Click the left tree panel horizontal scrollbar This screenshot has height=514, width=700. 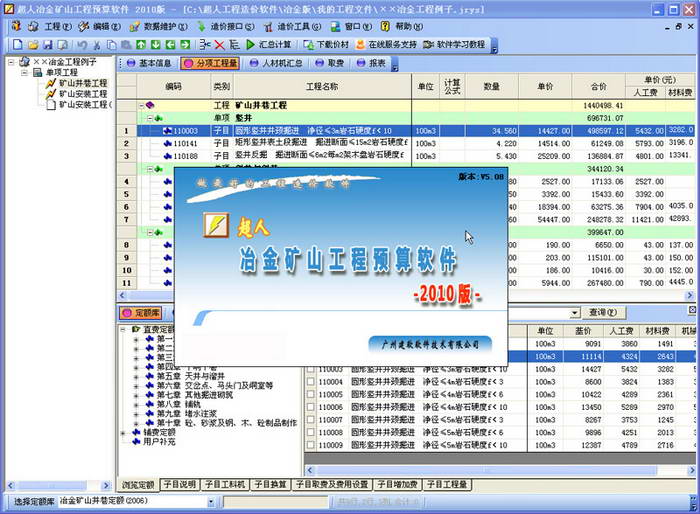[58, 485]
